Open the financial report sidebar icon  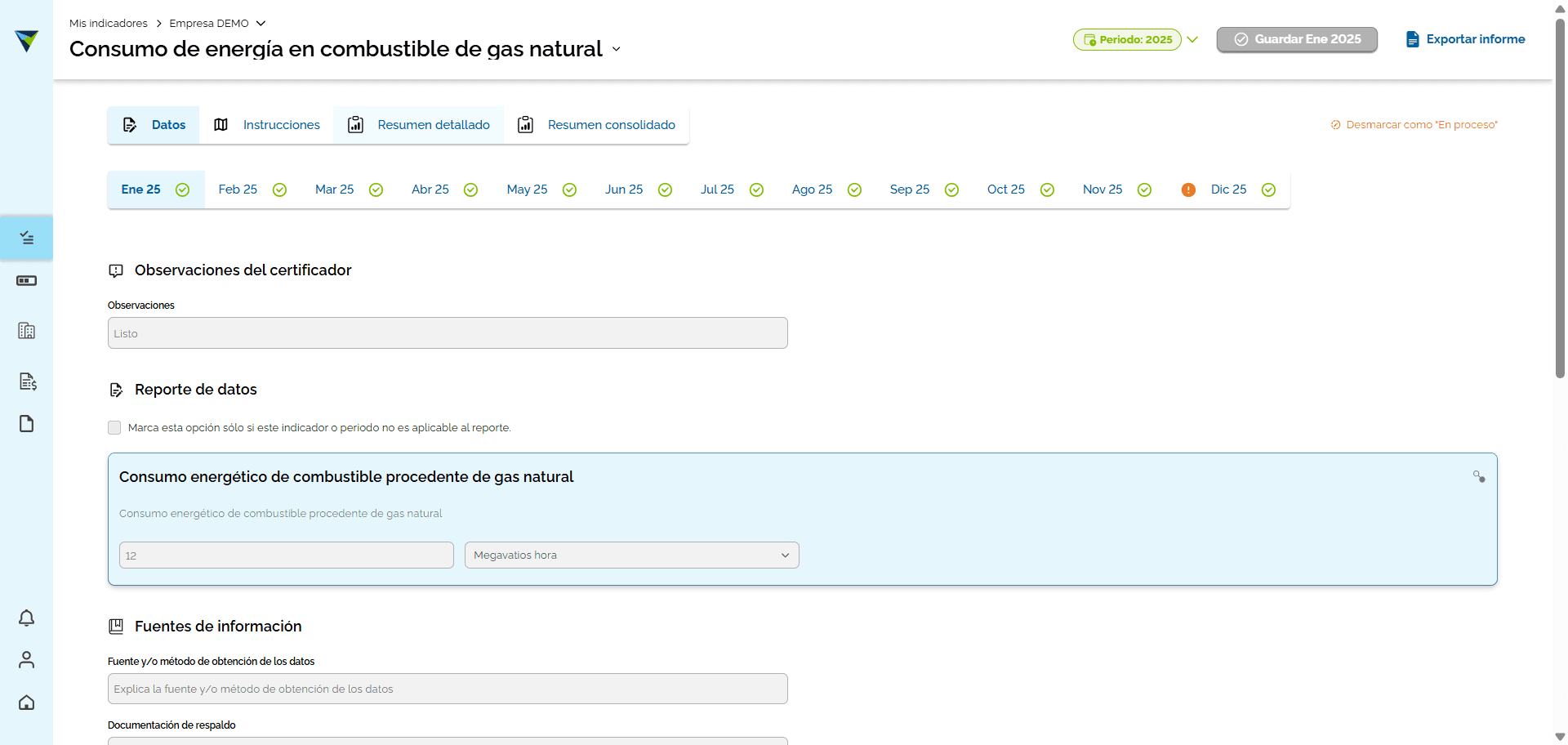click(27, 381)
